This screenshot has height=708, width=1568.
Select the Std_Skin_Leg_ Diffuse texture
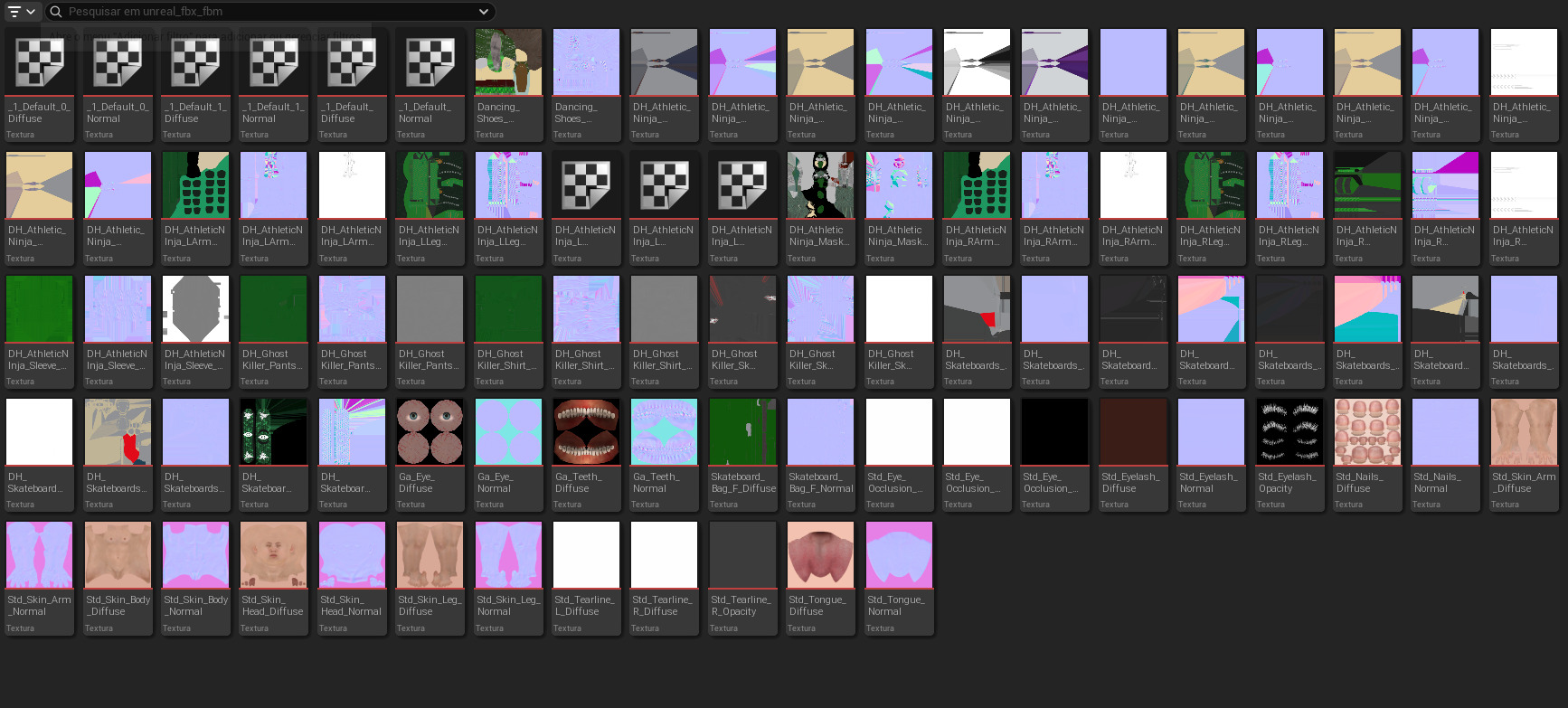point(430,578)
